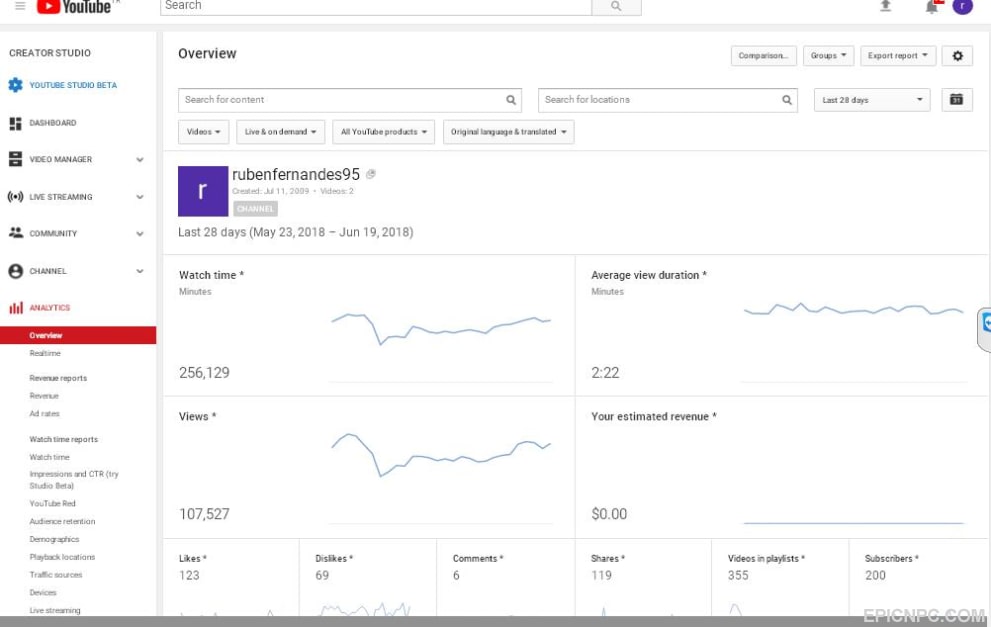Expand the Community section chevron
Screen dimensions: 991x627
tap(140, 234)
